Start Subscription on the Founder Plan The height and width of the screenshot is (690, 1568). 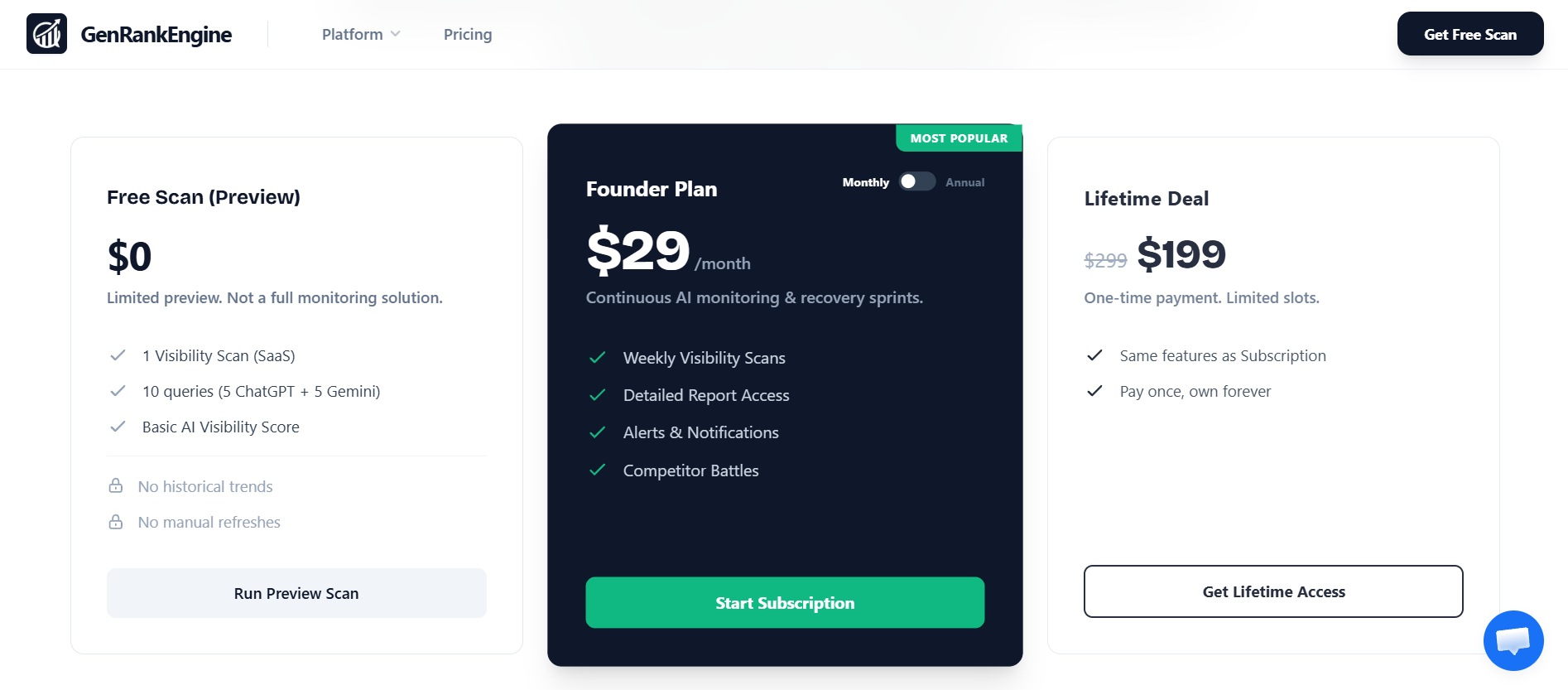[785, 602]
